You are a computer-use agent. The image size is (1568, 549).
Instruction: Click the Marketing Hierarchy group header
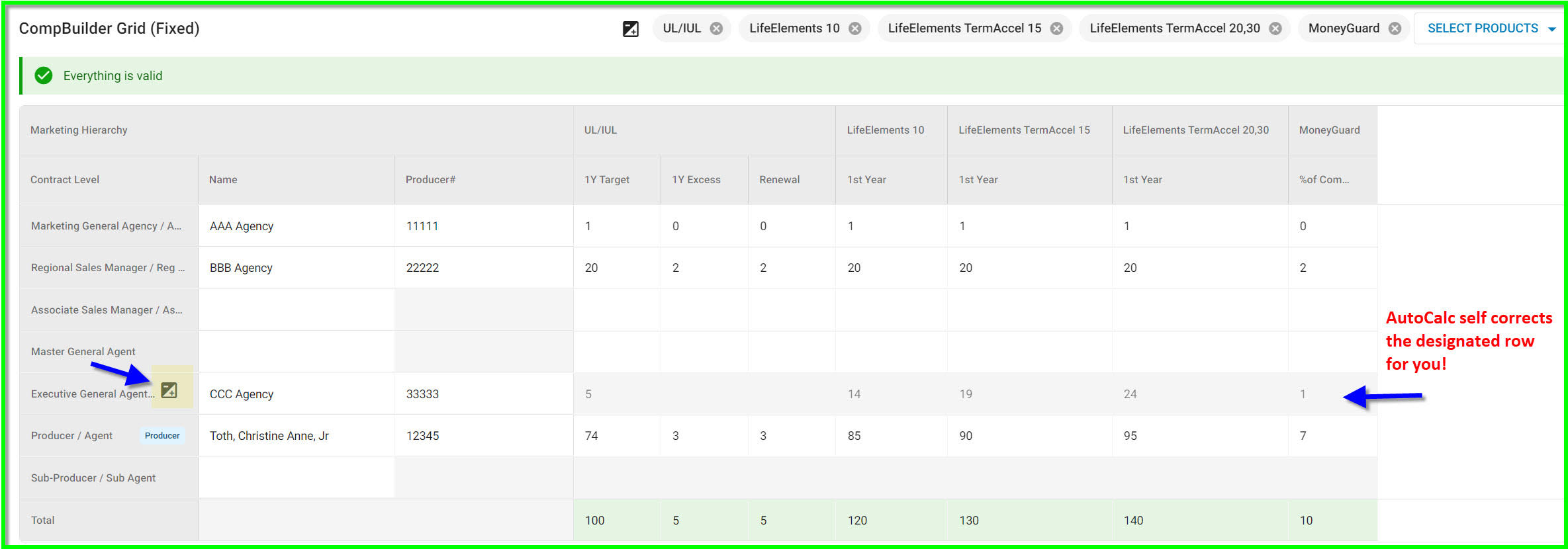click(297, 130)
